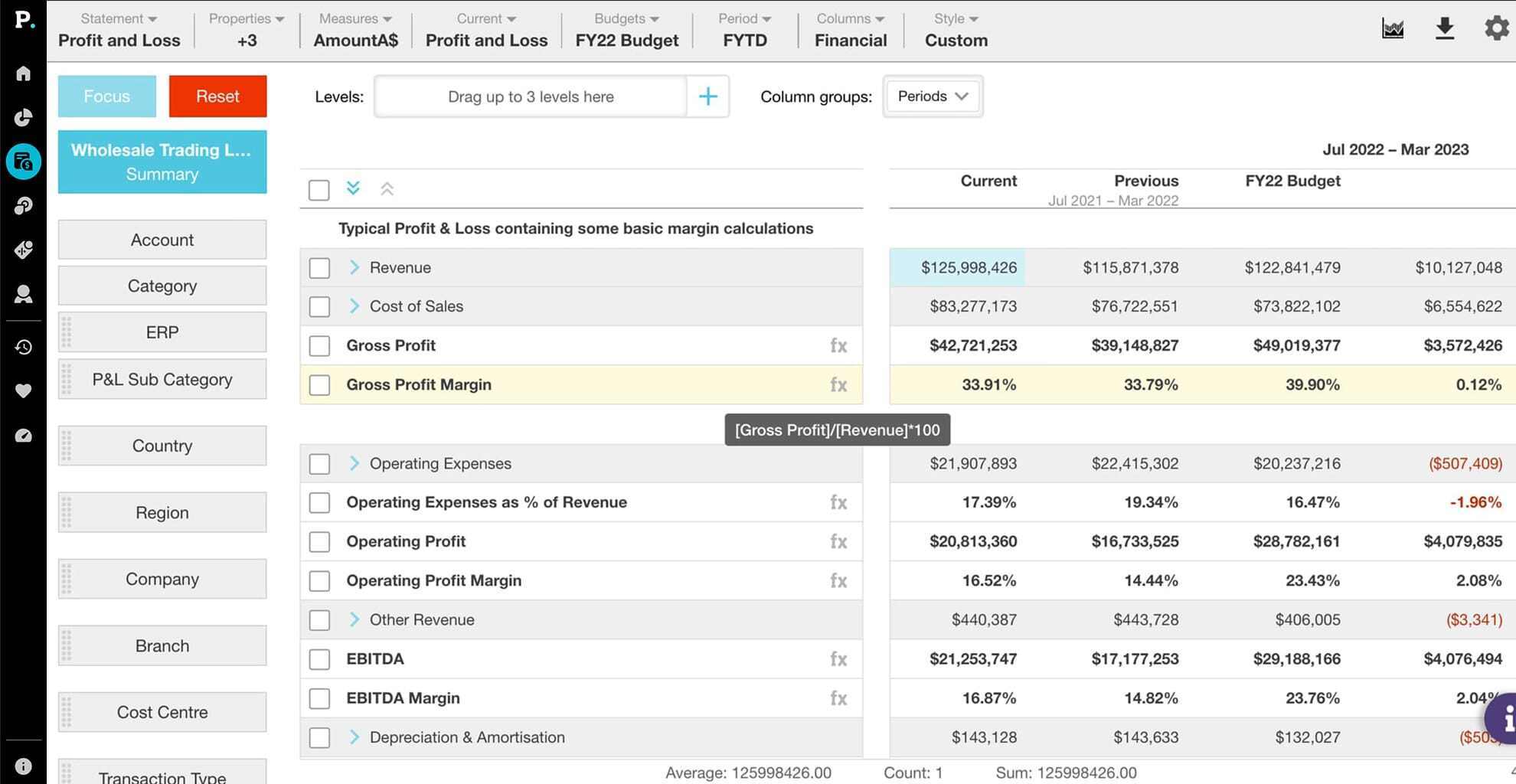Screen dimensions: 1516x784
Task: Open the settings gear icon
Action: click(x=1495, y=29)
